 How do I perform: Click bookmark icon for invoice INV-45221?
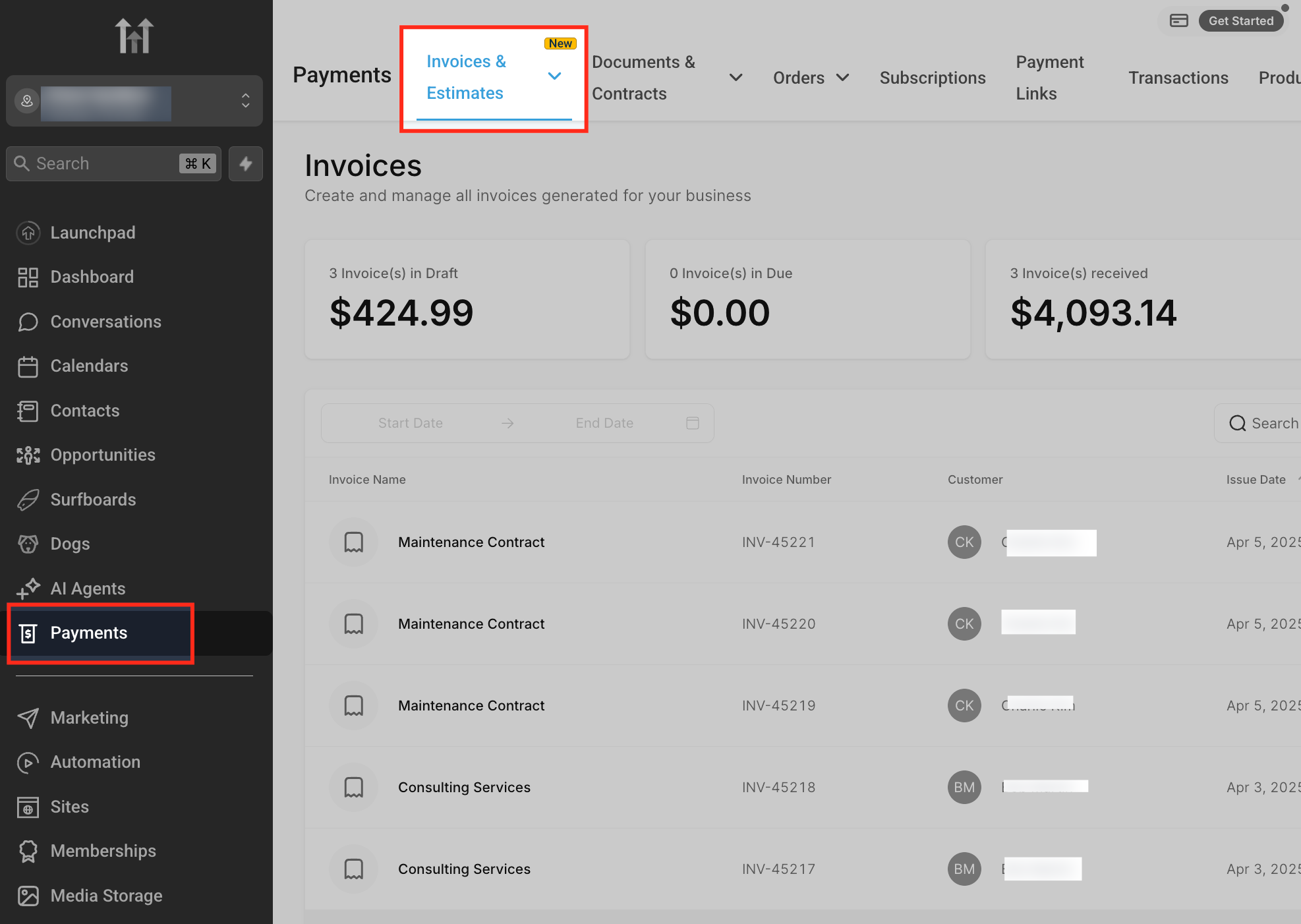(354, 542)
